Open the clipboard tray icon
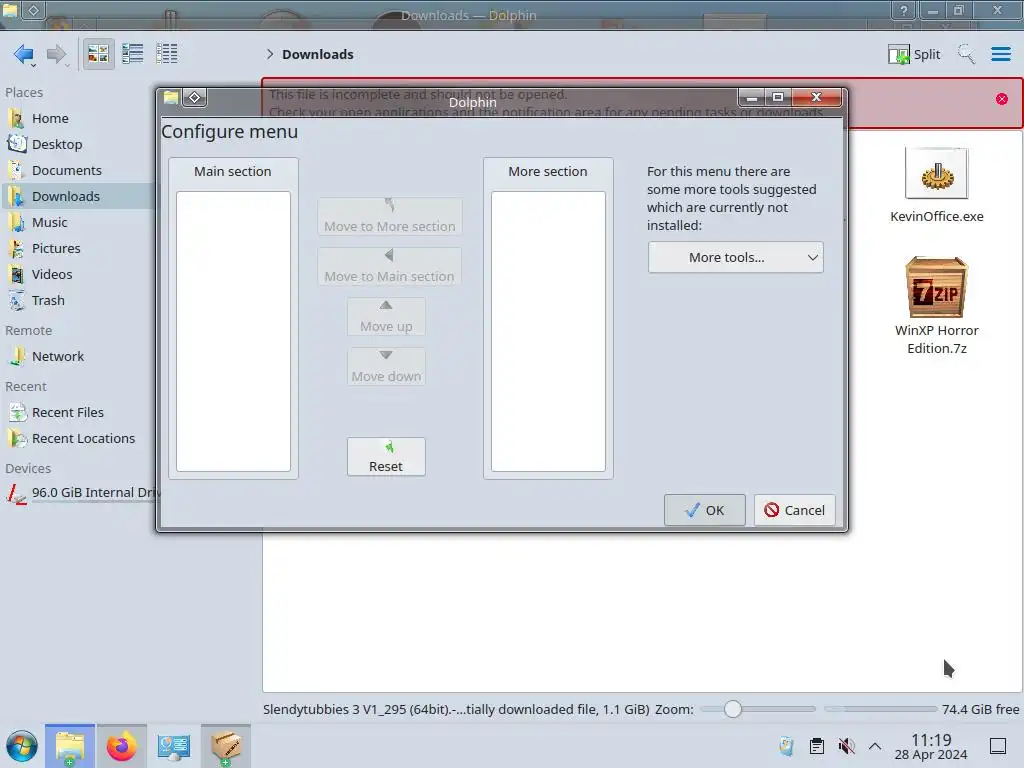 tap(816, 746)
